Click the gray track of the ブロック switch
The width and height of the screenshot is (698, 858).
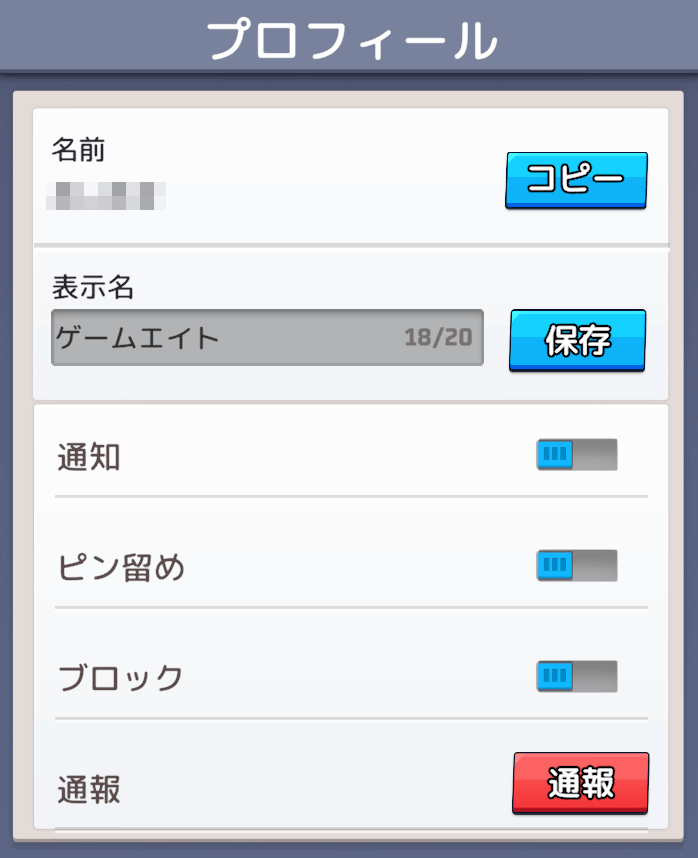pyautogui.click(x=595, y=675)
